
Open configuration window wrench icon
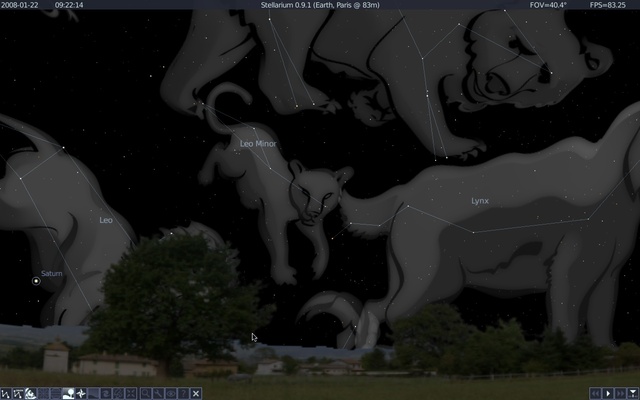158,393
